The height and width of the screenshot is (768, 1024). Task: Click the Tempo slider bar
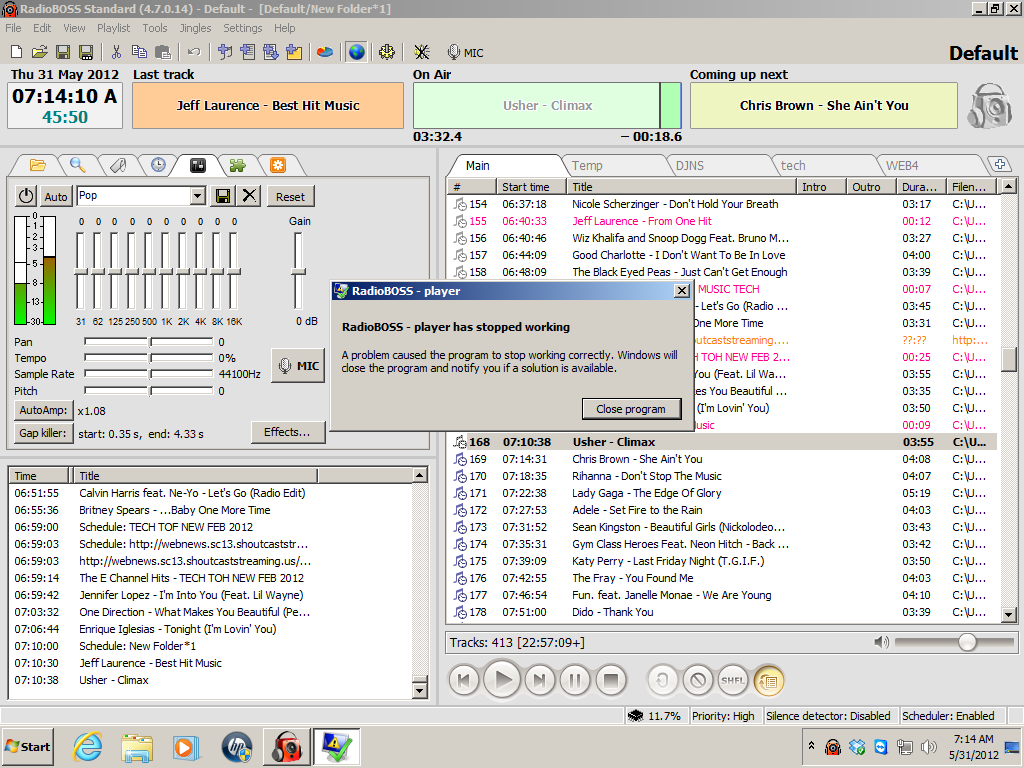tap(149, 358)
